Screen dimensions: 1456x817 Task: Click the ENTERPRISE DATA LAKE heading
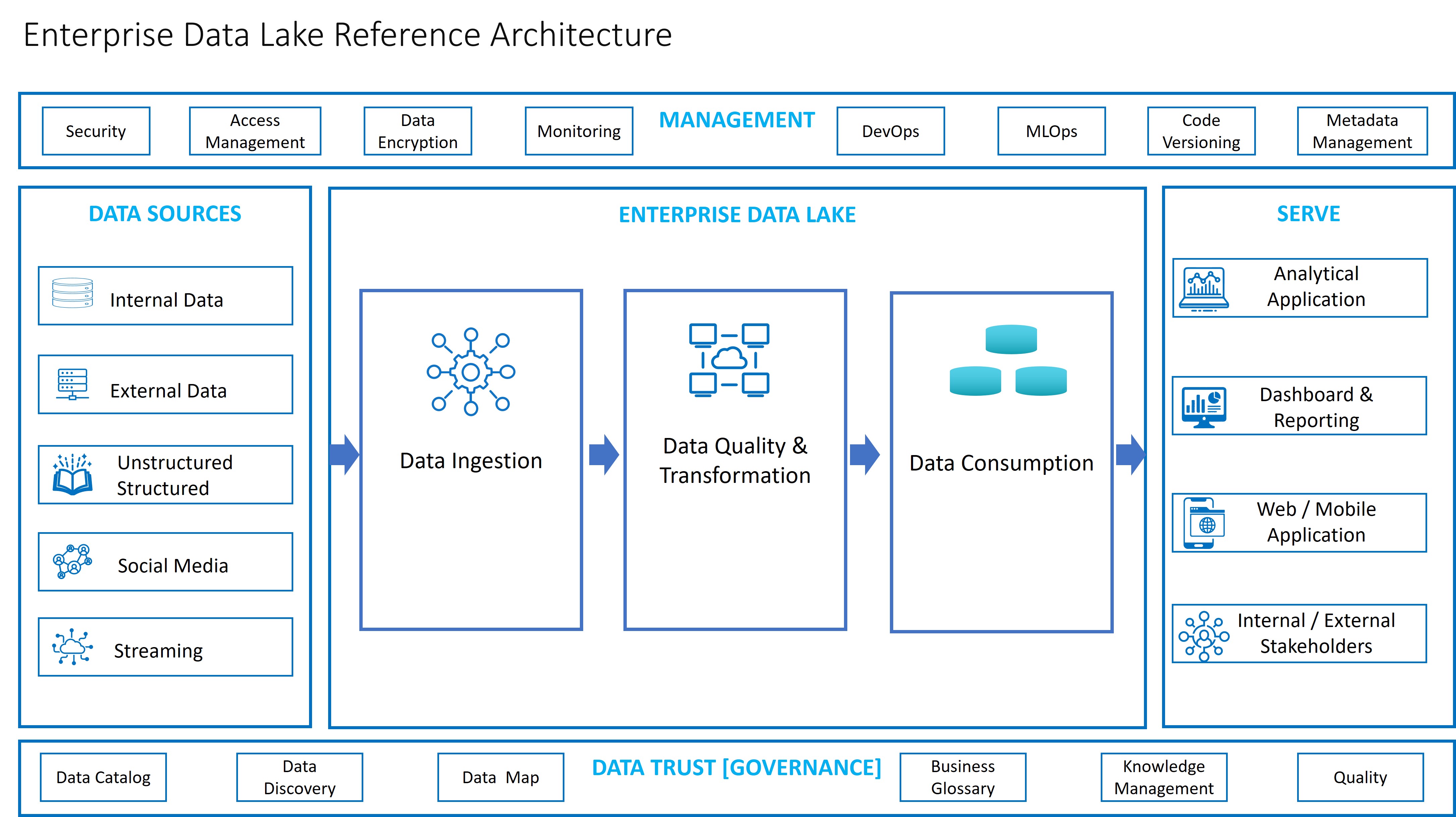pos(737,215)
